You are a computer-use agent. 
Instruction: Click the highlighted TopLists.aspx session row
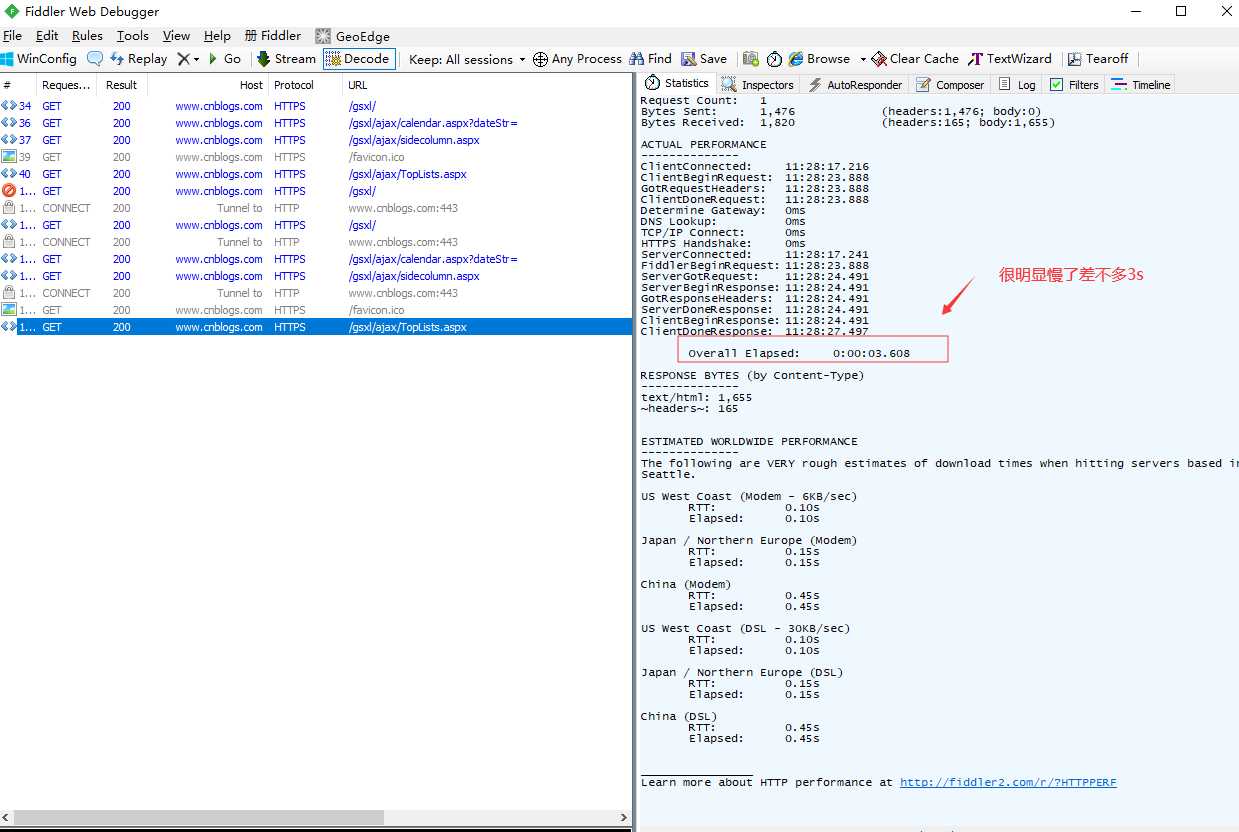[x=316, y=327]
